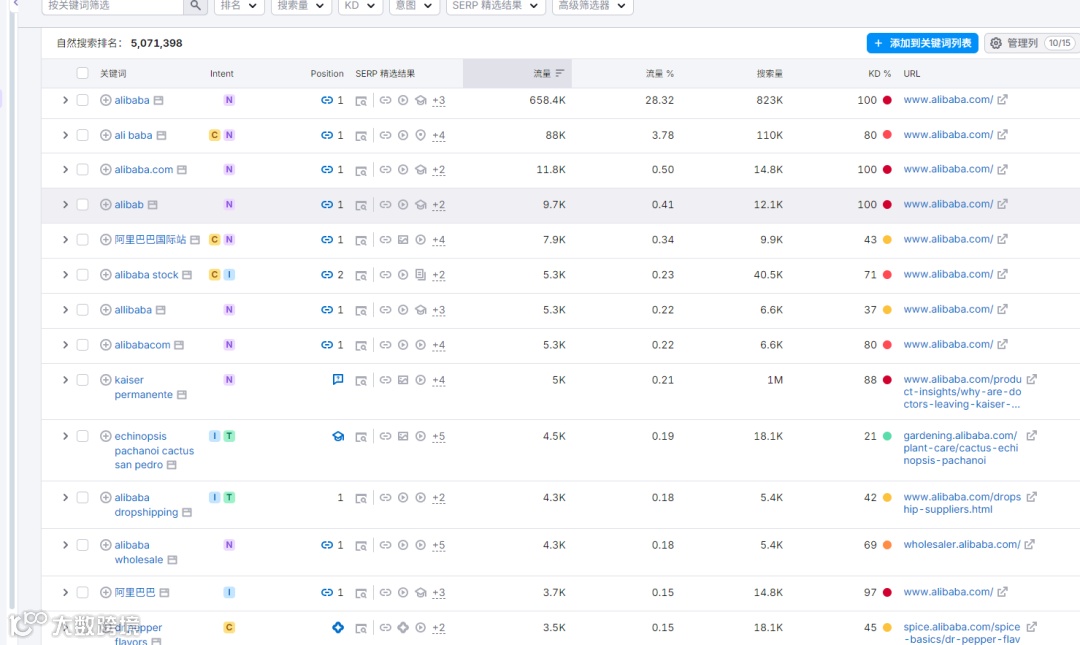Open the 高级筛选器 dropdown

click(592, 6)
